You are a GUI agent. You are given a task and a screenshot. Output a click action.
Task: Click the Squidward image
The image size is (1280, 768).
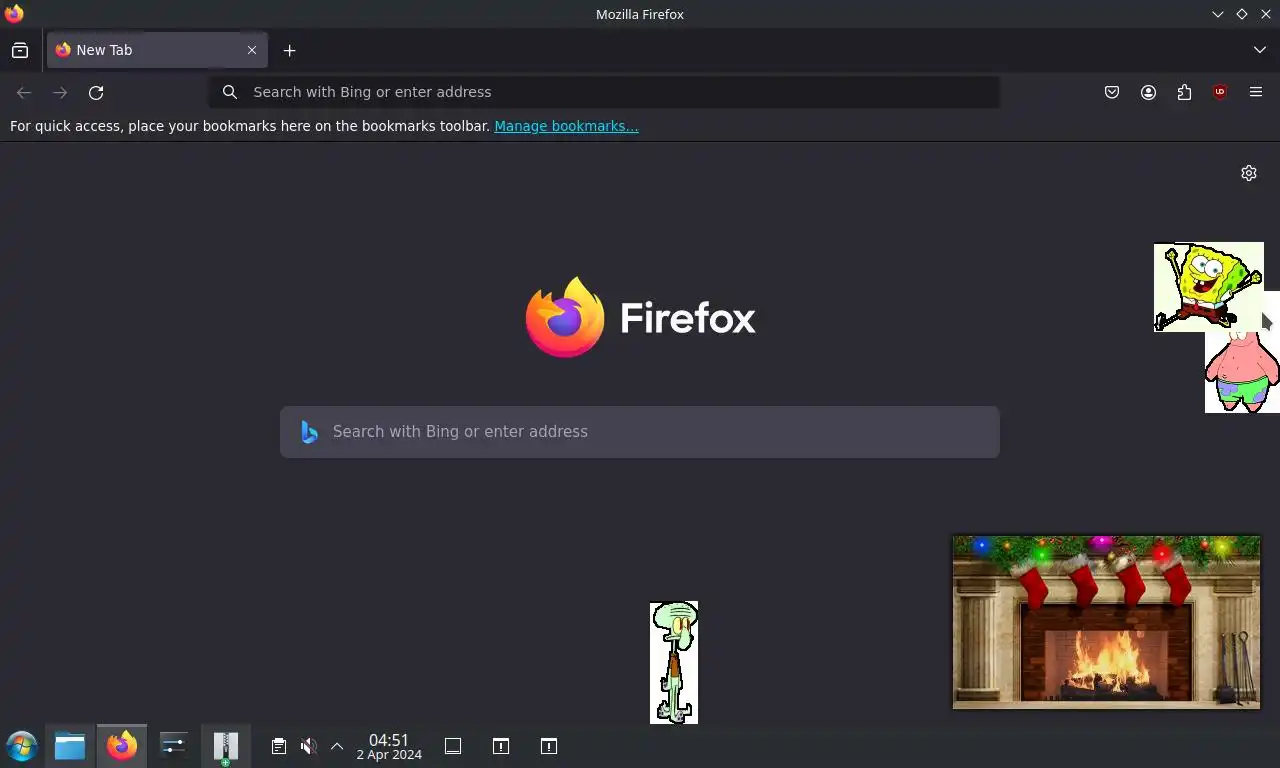point(674,662)
